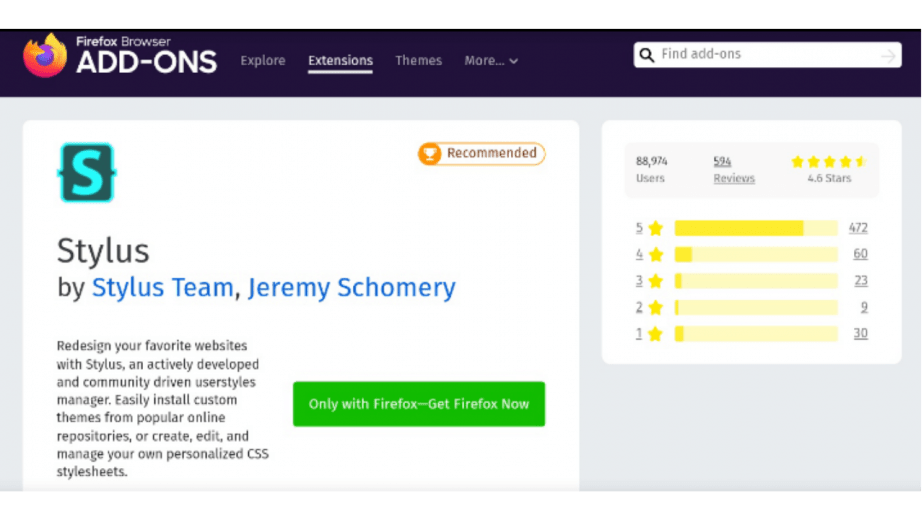924x520 pixels.
Task: Open the 23 three-star reviews count
Action: [861, 281]
